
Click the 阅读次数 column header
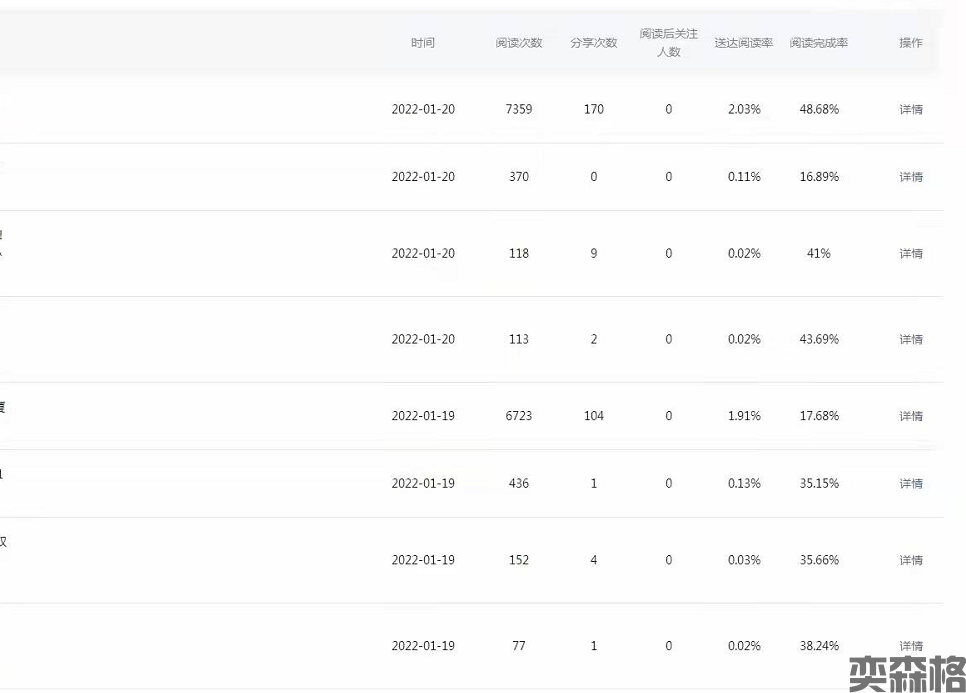click(518, 43)
